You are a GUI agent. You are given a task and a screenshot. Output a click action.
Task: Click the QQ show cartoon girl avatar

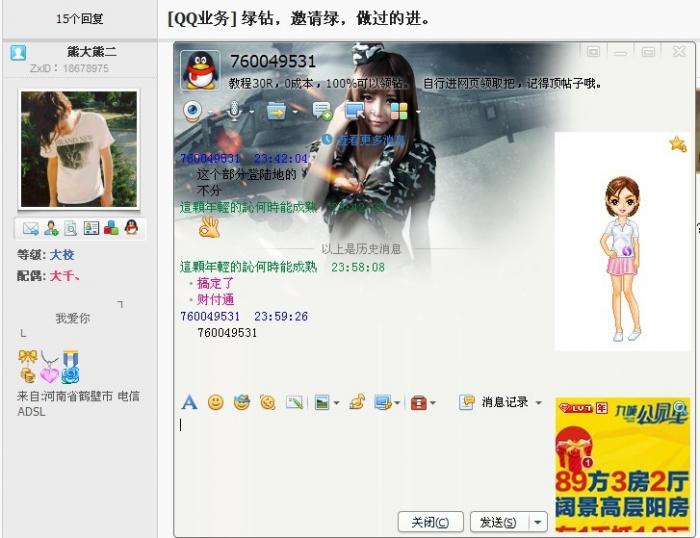pyautogui.click(x=622, y=258)
